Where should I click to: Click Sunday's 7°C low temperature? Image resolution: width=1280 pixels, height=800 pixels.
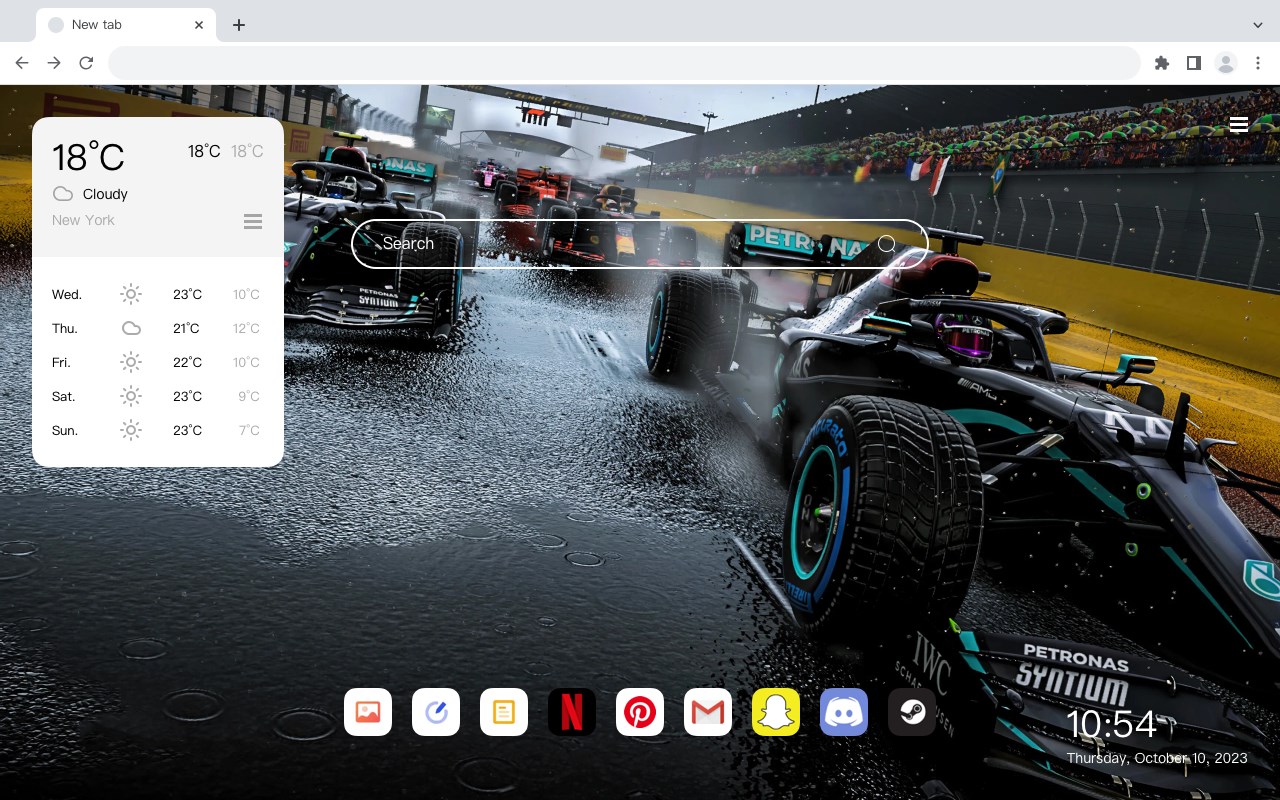point(249,430)
